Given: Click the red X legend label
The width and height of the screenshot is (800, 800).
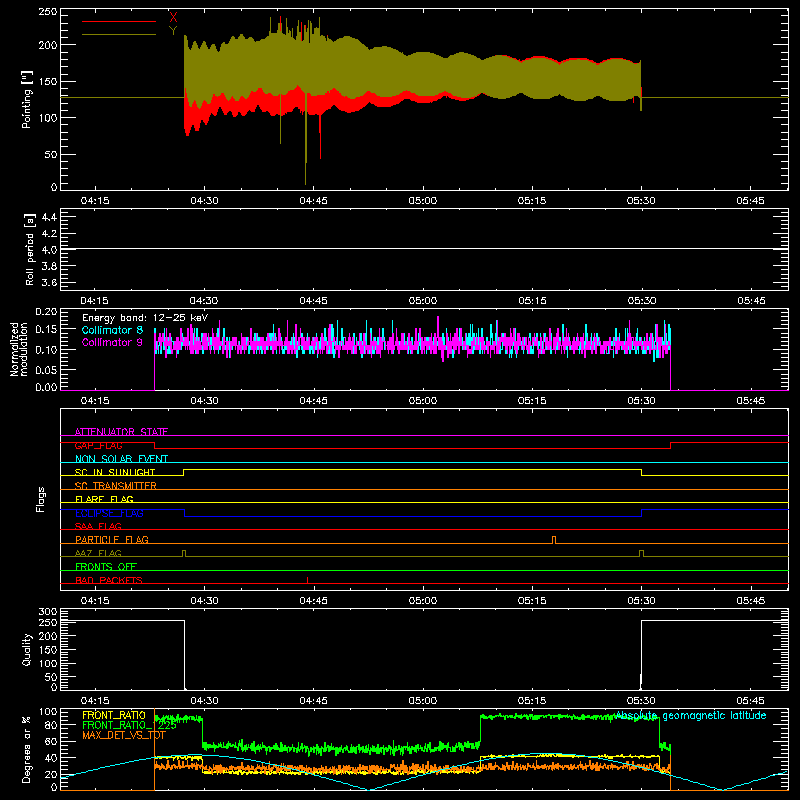Looking at the screenshot, I should tap(173, 17).
